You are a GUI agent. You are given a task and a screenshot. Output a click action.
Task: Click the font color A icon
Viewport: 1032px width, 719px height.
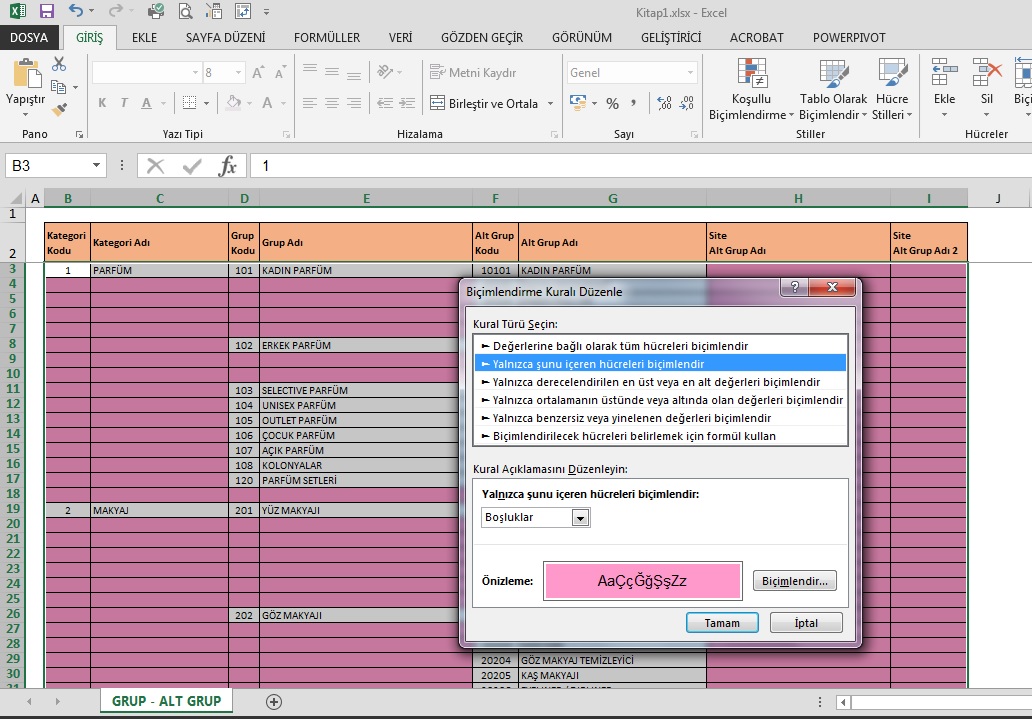tap(267, 103)
